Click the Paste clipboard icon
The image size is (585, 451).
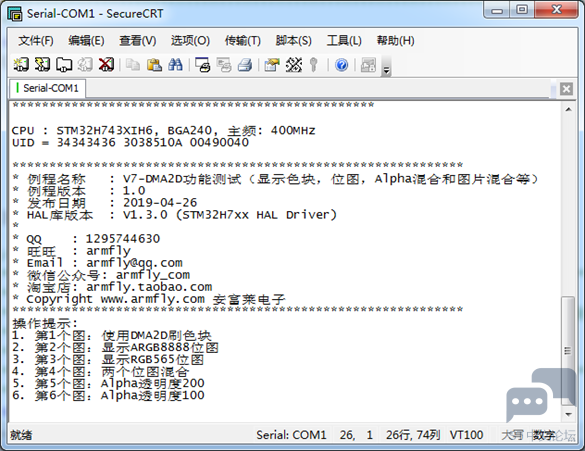[x=154, y=65]
